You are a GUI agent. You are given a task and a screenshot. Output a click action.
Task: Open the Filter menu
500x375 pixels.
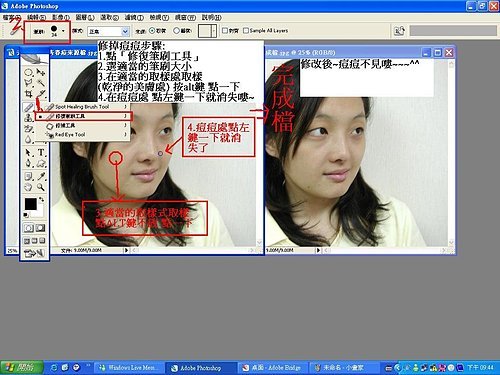(134, 17)
